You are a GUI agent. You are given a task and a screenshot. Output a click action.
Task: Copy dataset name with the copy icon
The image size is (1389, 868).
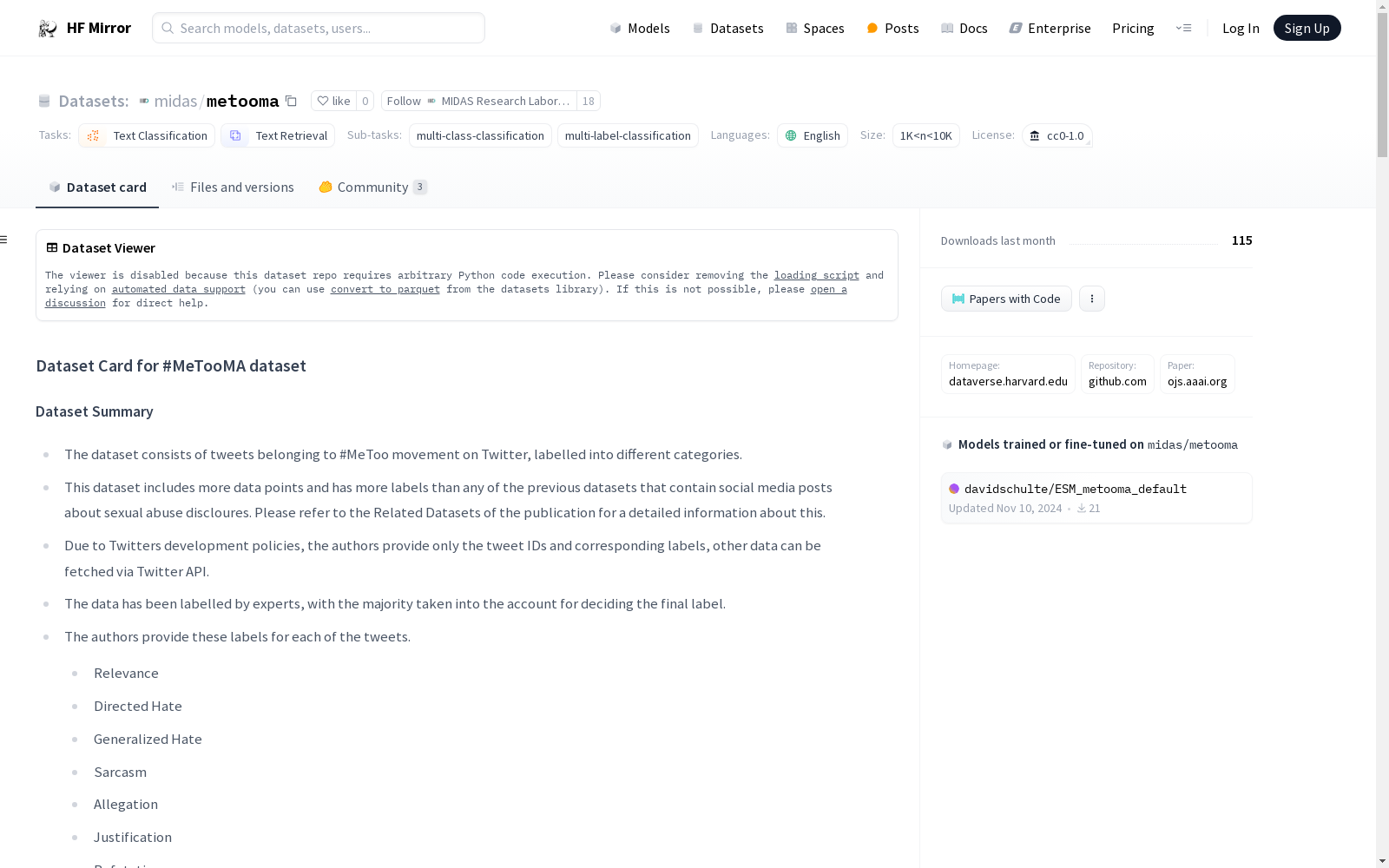(x=292, y=102)
